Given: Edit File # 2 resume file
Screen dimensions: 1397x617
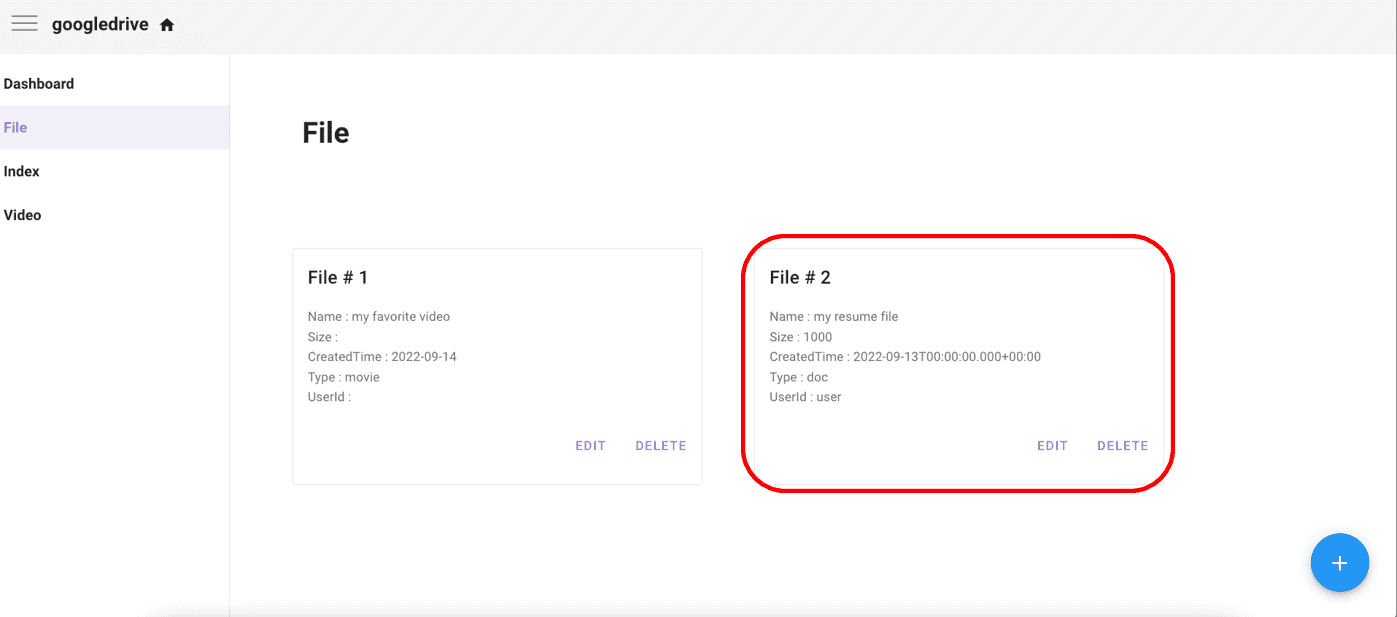Looking at the screenshot, I should click(1052, 446).
